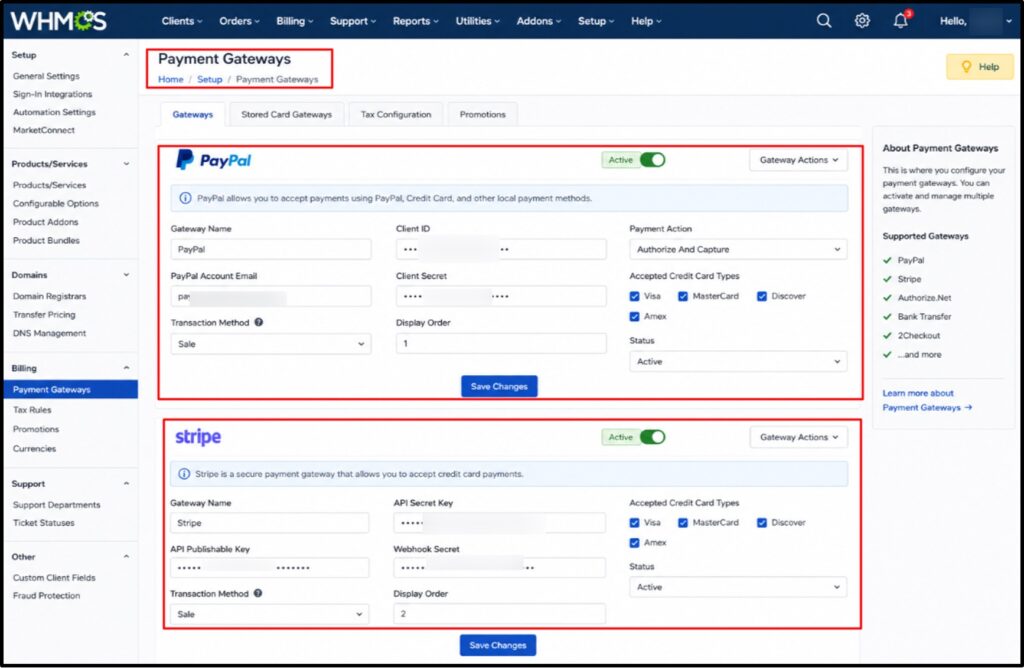Open the Utilities menu
The height and width of the screenshot is (668, 1024).
click(x=477, y=21)
